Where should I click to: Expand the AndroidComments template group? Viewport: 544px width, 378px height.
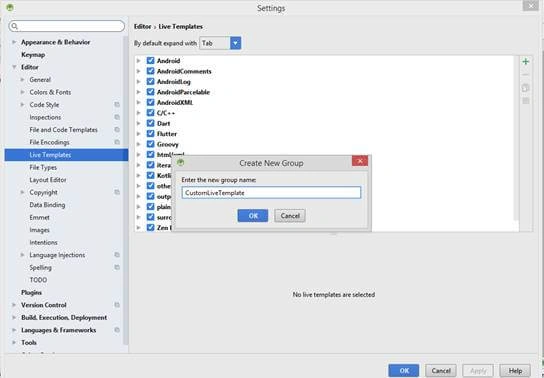tap(138, 71)
